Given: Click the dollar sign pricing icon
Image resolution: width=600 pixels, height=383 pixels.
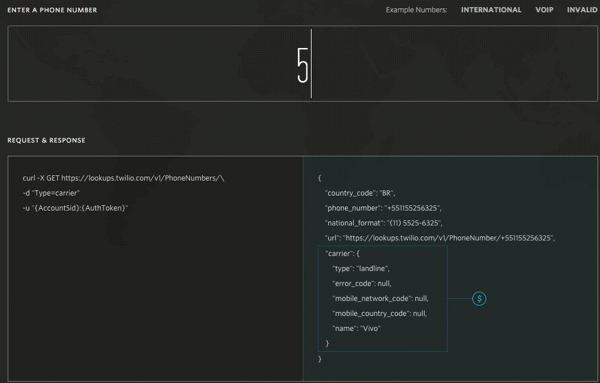Looking at the screenshot, I should 479,299.
